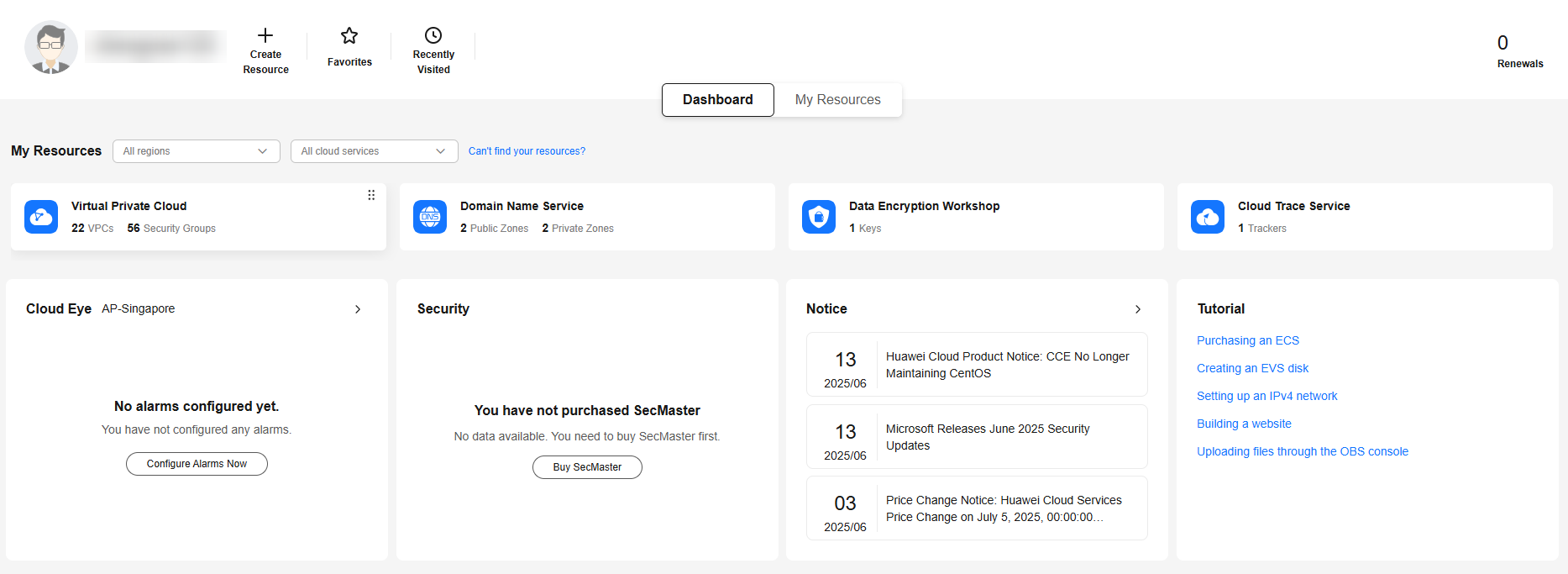Click the 1 Trackers count
Viewport: 1568px width, 574px height.
tap(1262, 229)
